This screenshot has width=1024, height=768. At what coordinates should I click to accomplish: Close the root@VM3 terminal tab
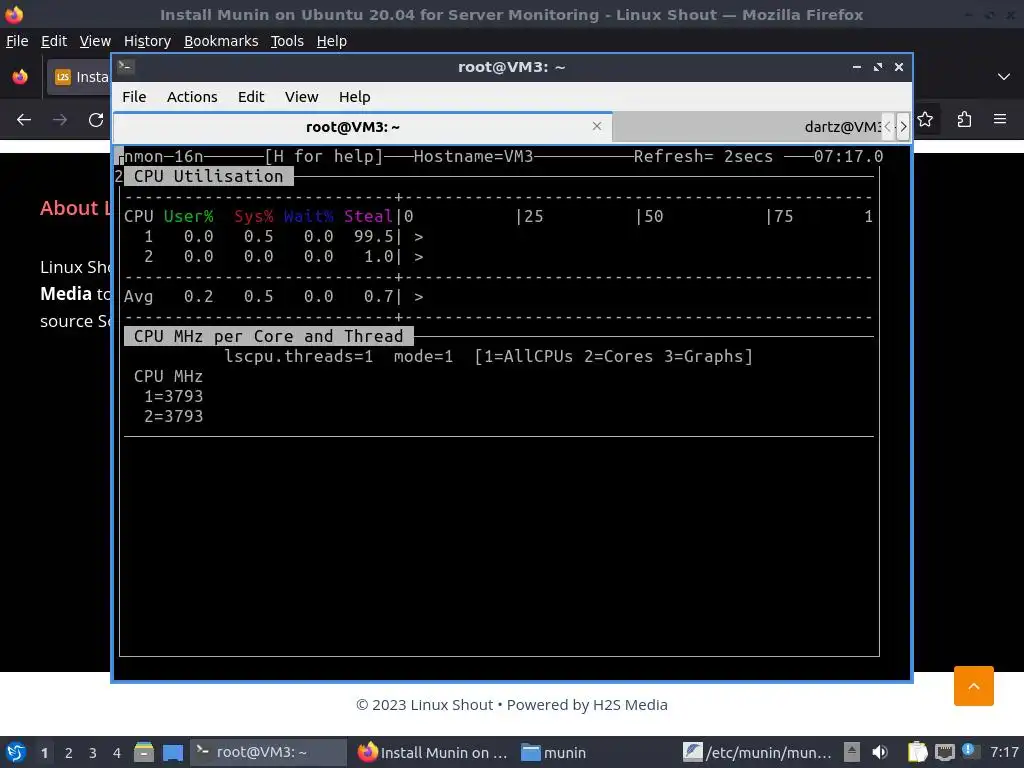[x=596, y=126]
